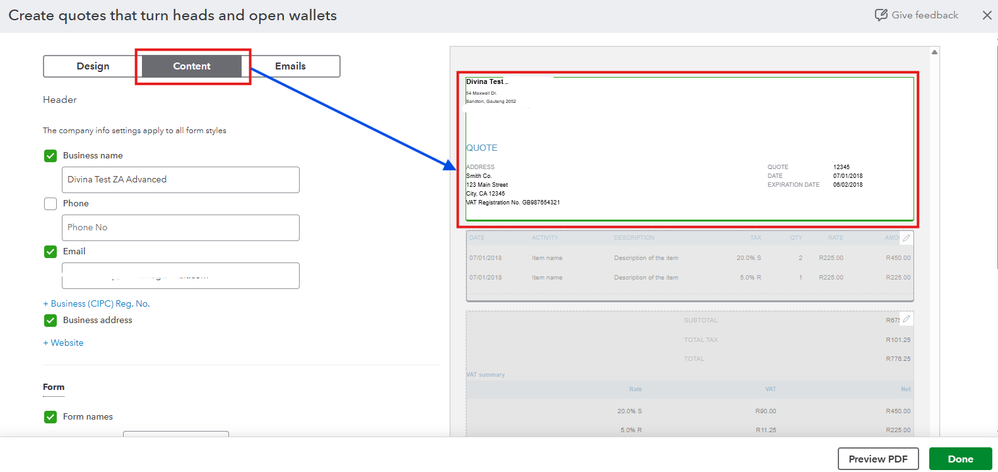Click the Header section label
Viewport: 998px width, 472px height.
point(60,100)
